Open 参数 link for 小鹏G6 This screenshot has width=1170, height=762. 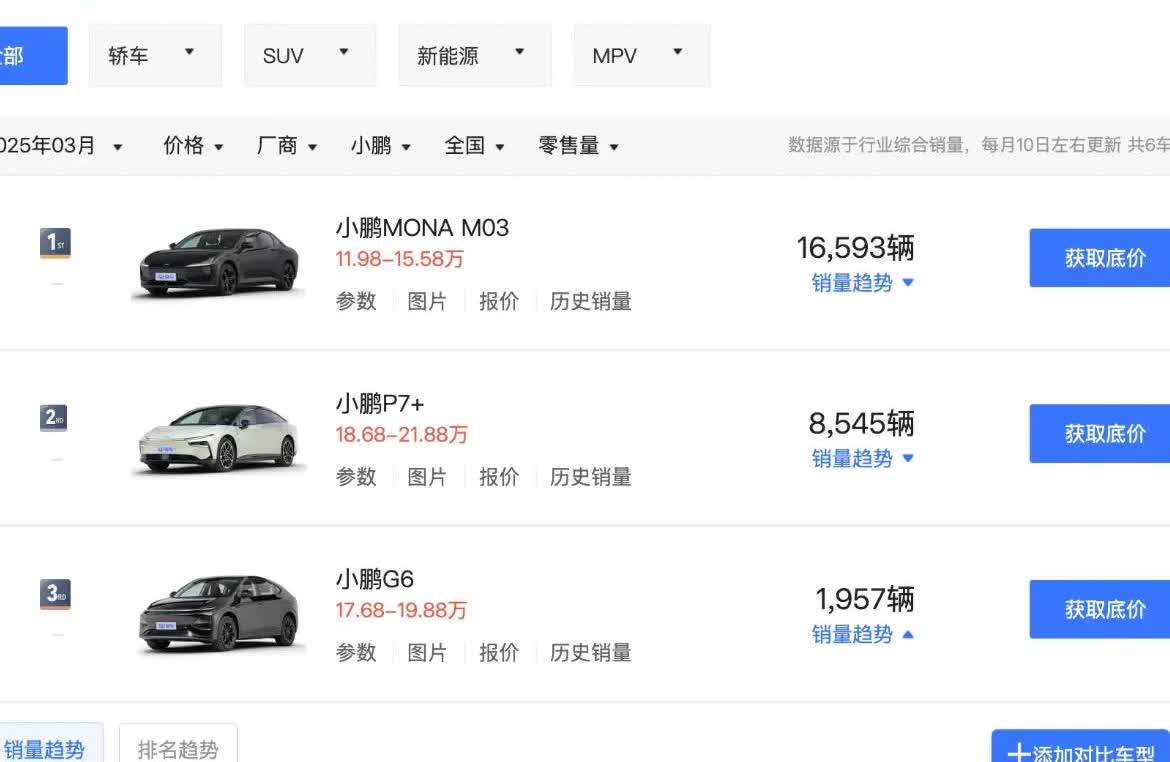click(x=356, y=653)
